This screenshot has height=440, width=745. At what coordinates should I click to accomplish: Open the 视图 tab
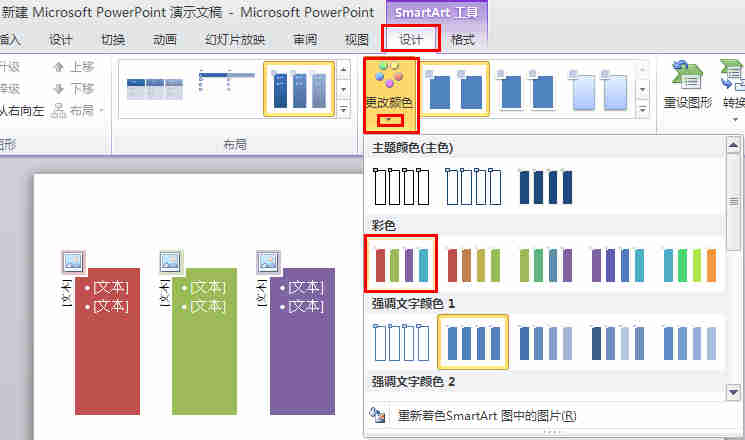[x=356, y=39]
